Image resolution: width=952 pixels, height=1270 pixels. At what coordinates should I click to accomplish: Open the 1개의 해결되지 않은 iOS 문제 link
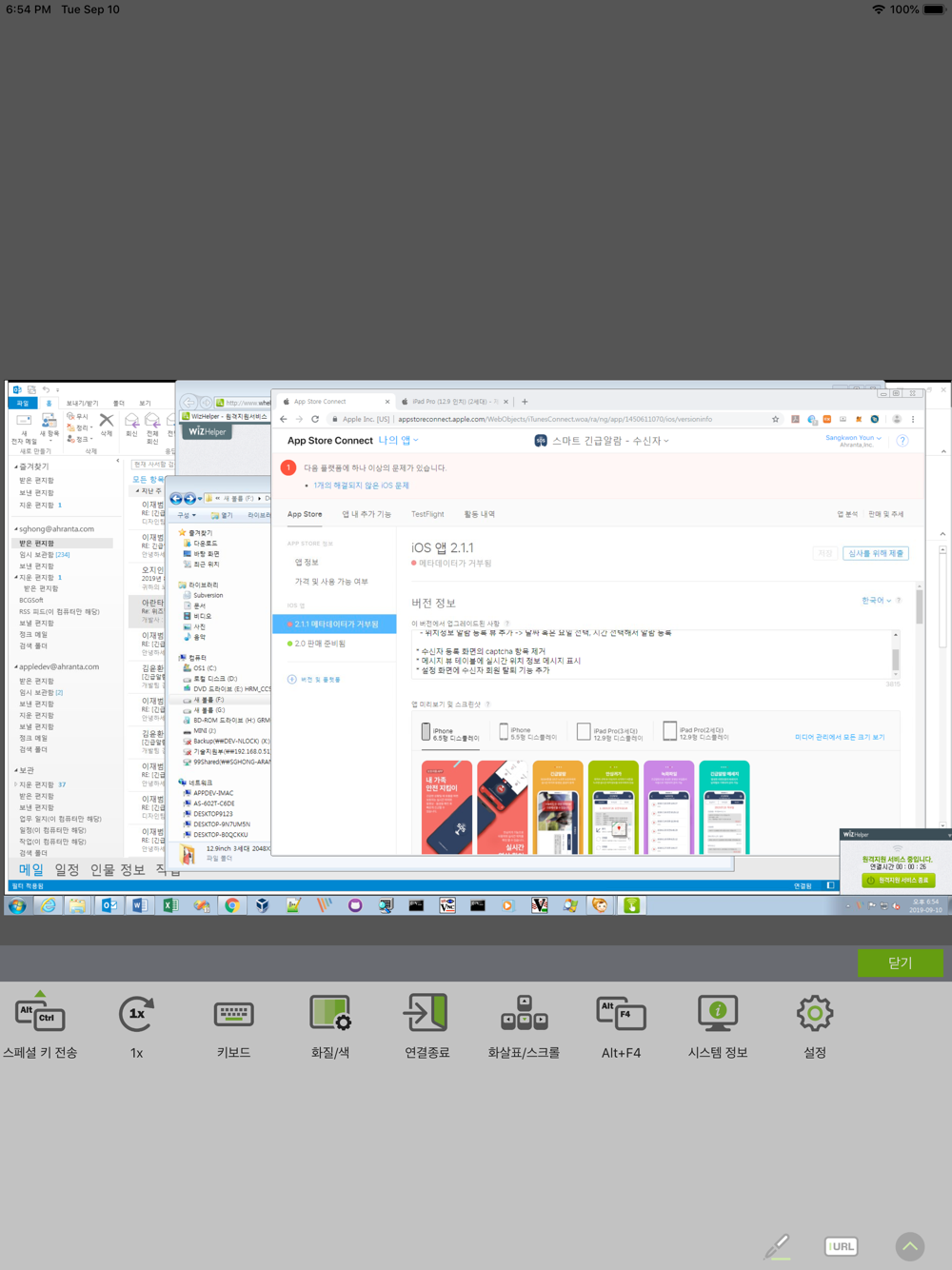(361, 486)
